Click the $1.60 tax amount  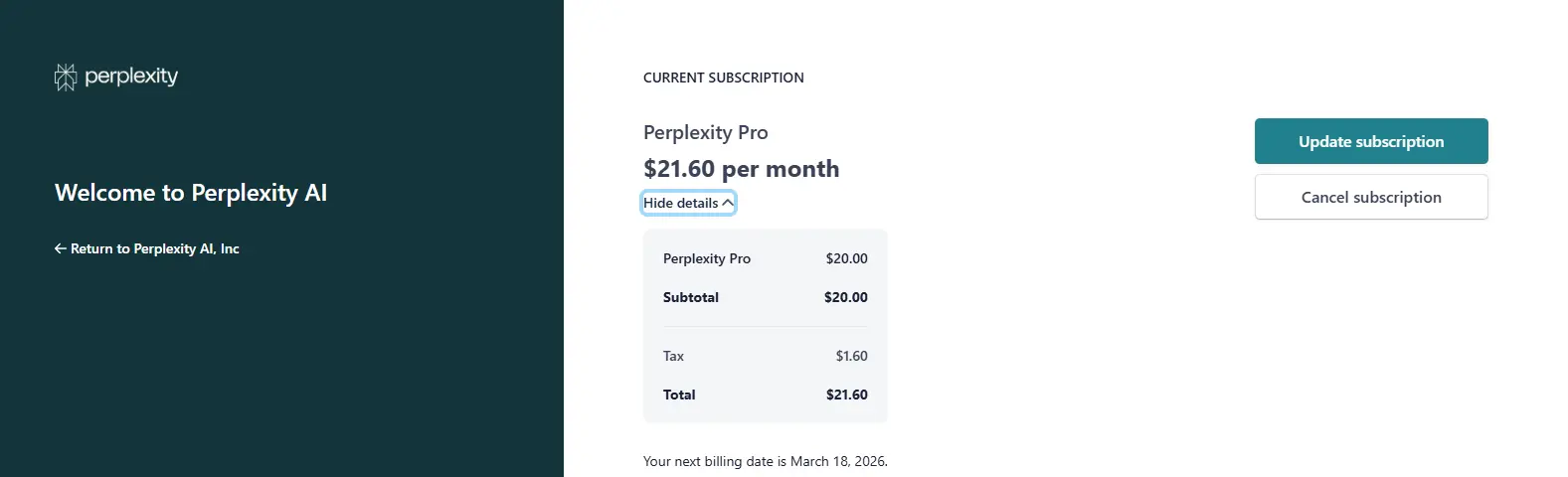point(852,356)
